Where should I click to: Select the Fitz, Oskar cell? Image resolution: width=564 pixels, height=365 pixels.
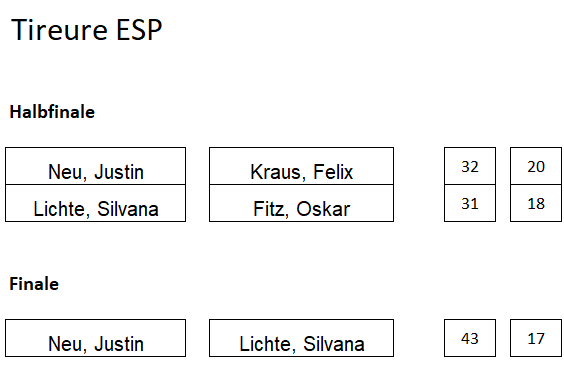tap(301, 203)
